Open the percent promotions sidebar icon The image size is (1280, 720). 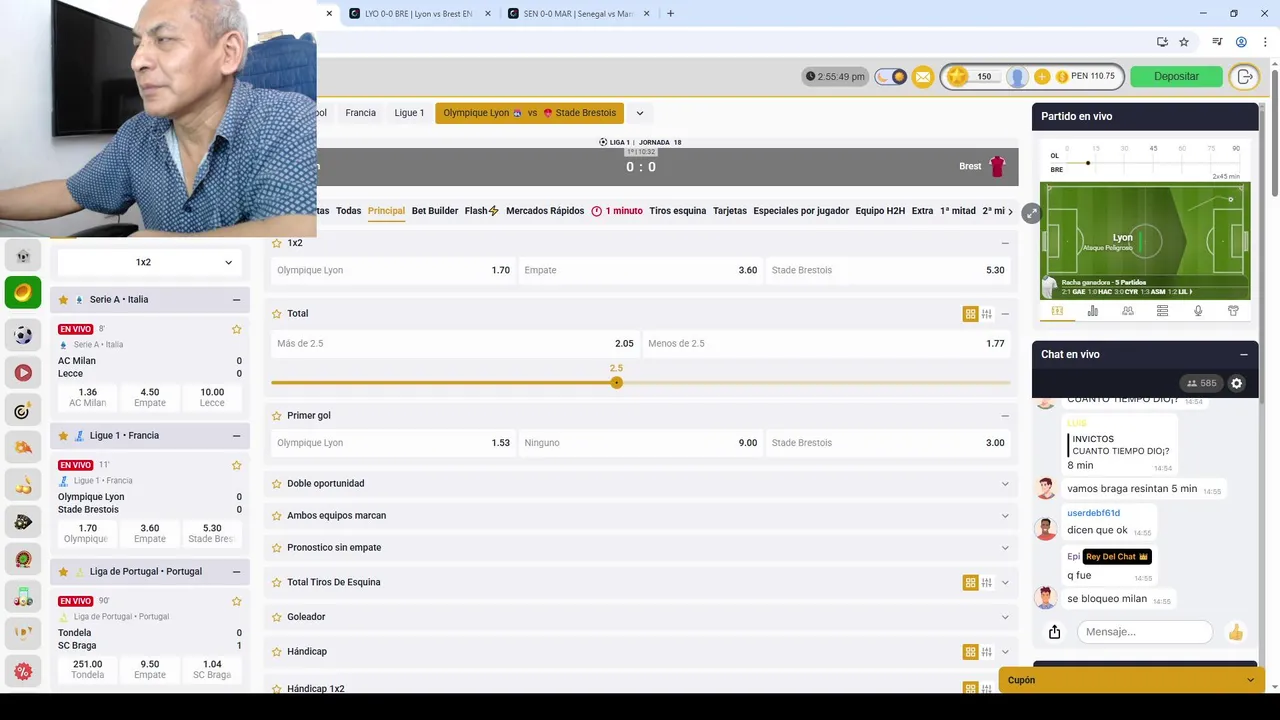[23, 671]
